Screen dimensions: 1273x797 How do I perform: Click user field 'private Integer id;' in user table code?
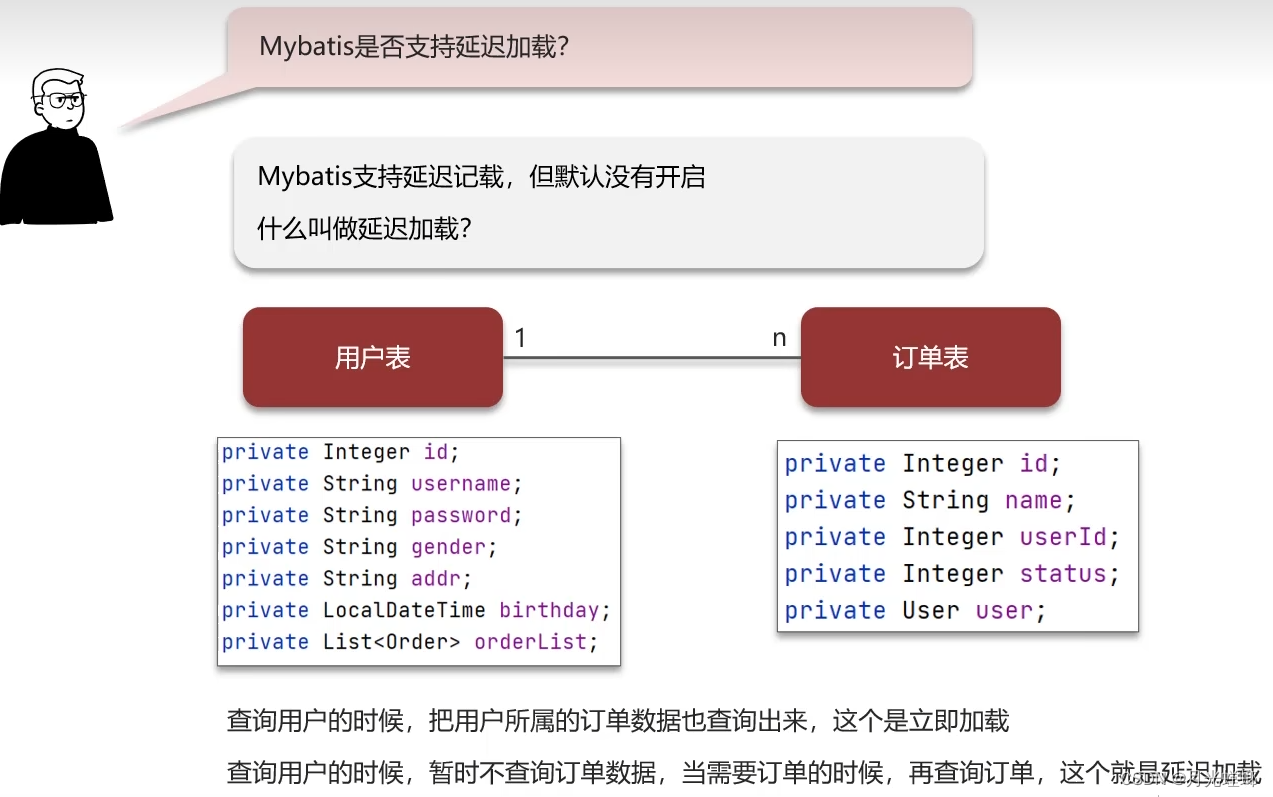coord(340,452)
